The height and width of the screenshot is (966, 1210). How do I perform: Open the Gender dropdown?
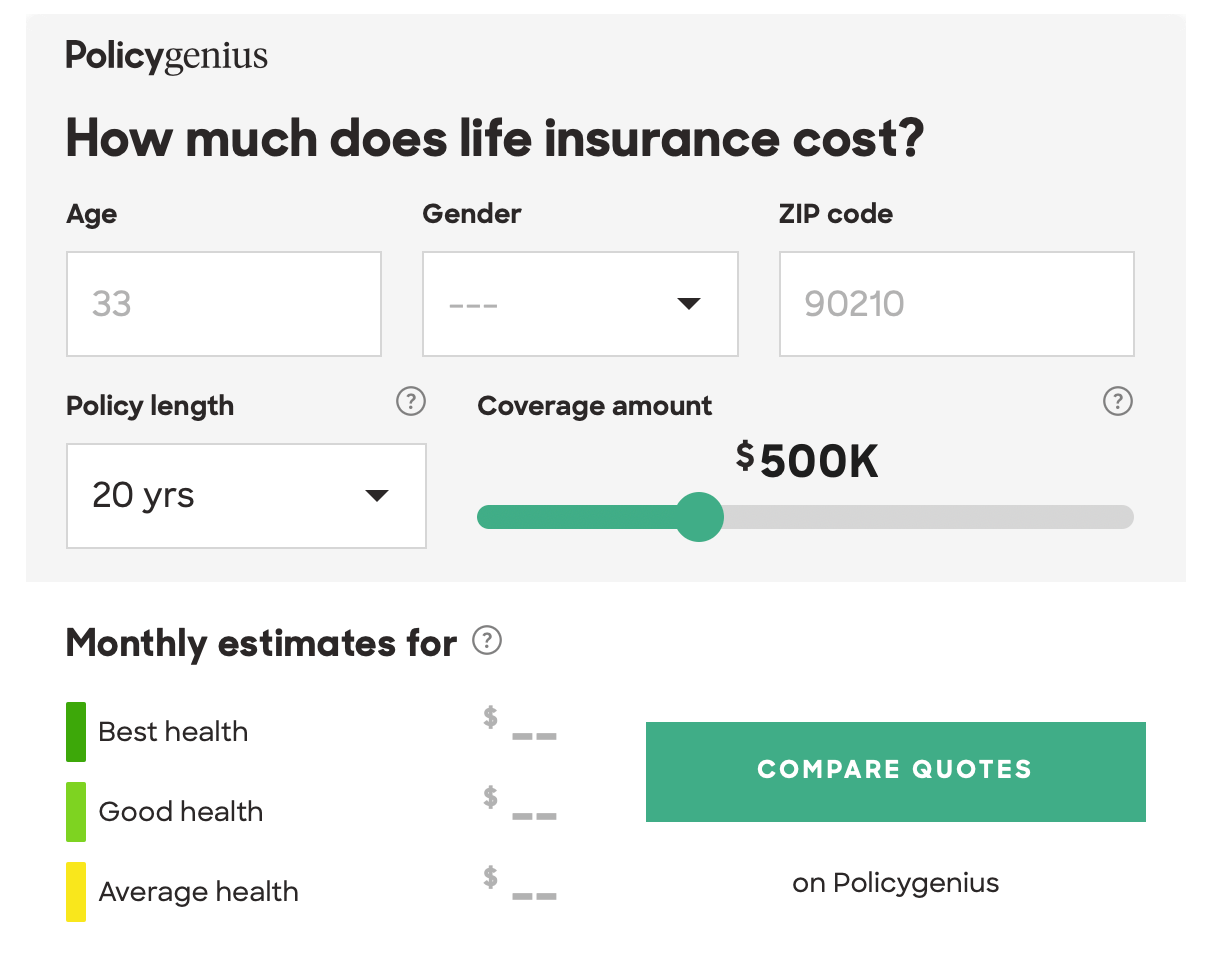point(580,303)
